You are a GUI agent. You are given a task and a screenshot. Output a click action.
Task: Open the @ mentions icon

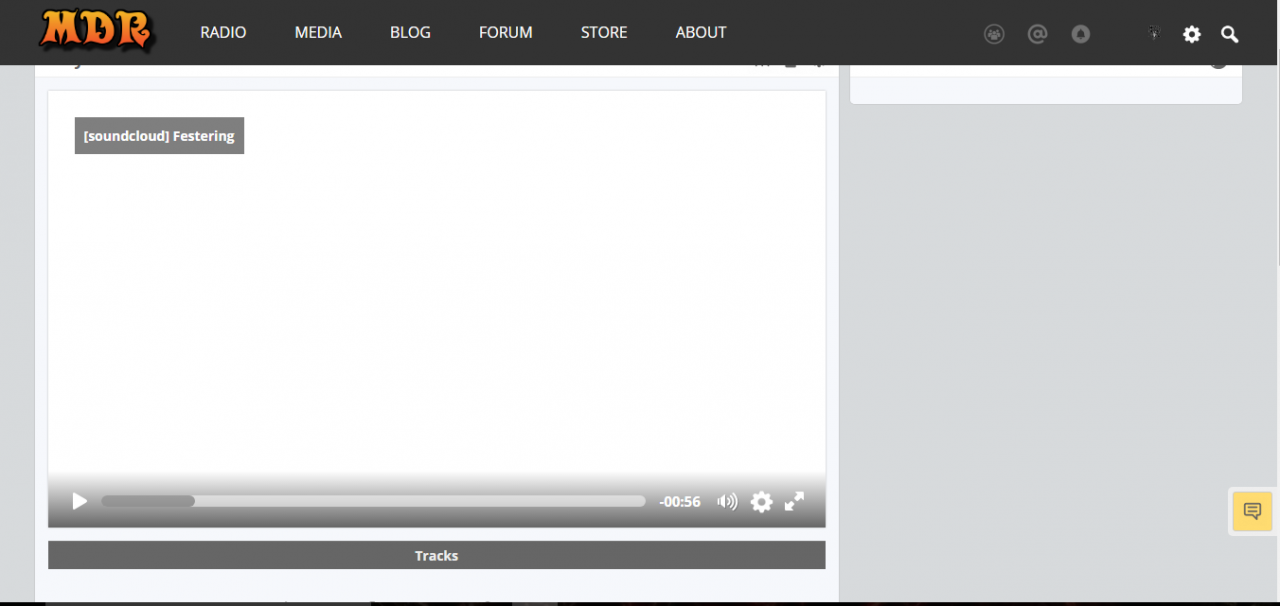tap(1037, 34)
